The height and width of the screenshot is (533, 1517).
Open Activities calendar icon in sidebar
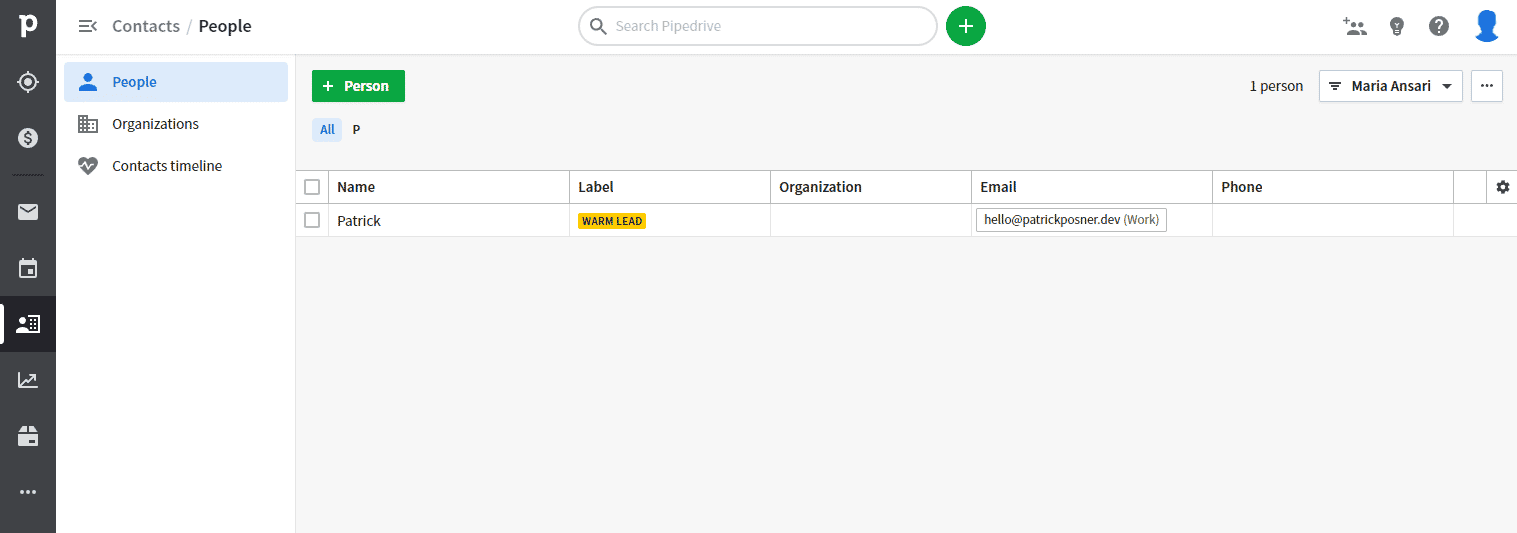coord(28,268)
